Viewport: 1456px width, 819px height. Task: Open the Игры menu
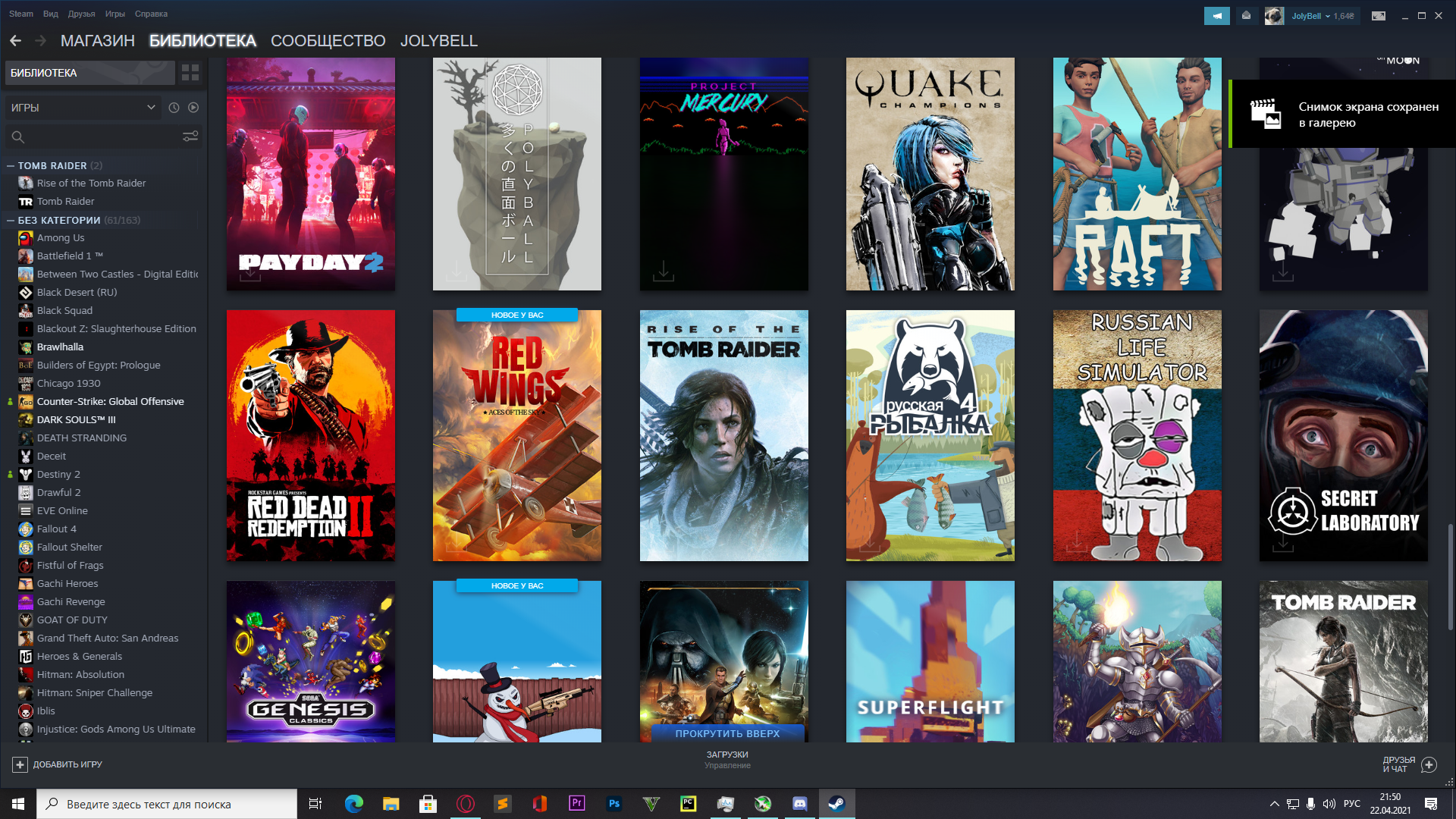115,14
